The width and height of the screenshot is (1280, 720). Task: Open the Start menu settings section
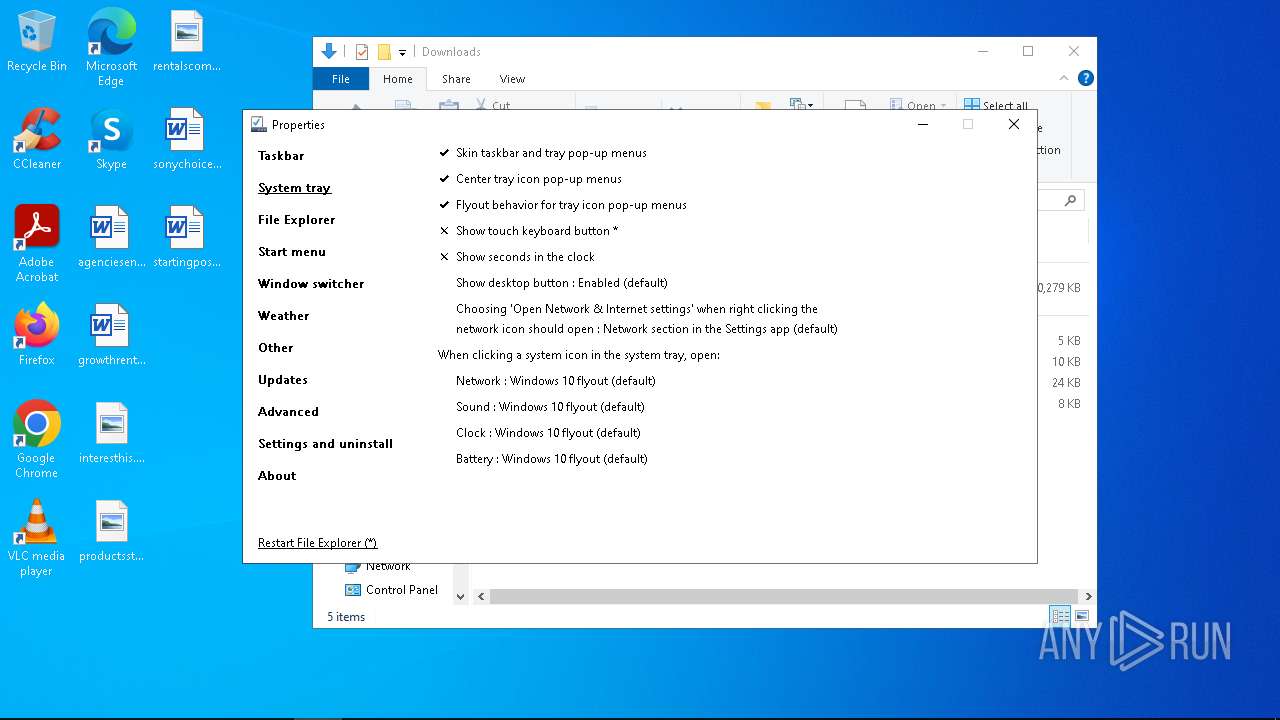pyautogui.click(x=292, y=252)
